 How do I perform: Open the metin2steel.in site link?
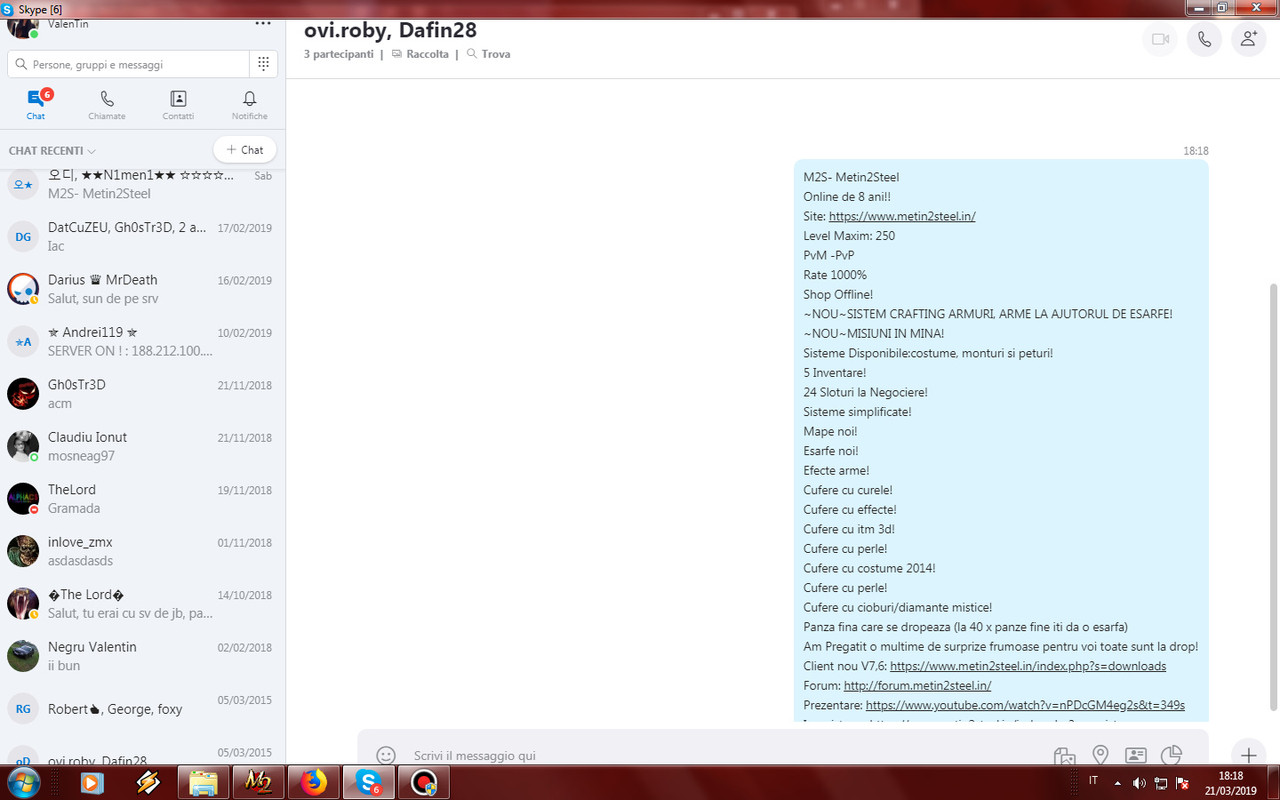pyautogui.click(x=902, y=216)
